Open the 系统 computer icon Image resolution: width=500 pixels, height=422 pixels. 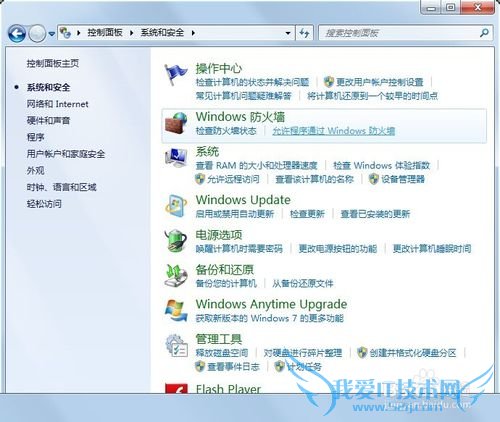pyautogui.click(x=176, y=158)
